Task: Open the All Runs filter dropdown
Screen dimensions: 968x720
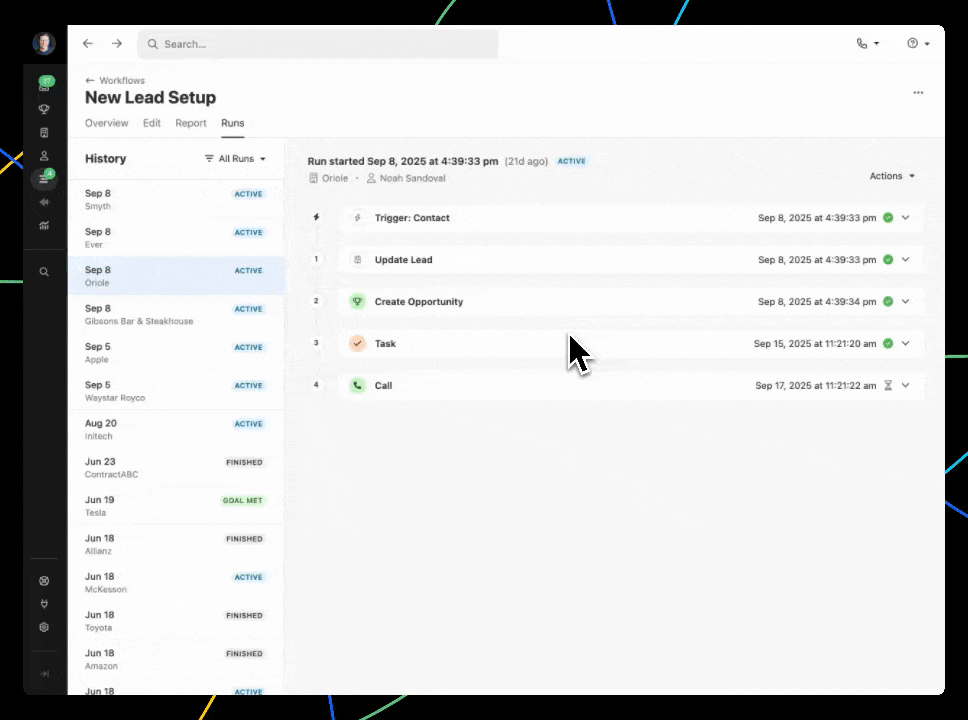Action: pyautogui.click(x=235, y=159)
